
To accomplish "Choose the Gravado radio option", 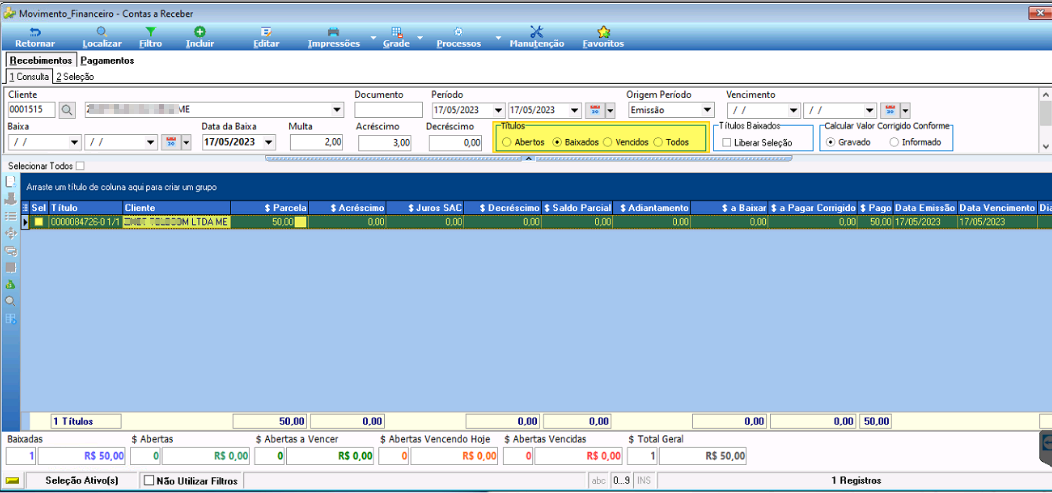I will 831,142.
